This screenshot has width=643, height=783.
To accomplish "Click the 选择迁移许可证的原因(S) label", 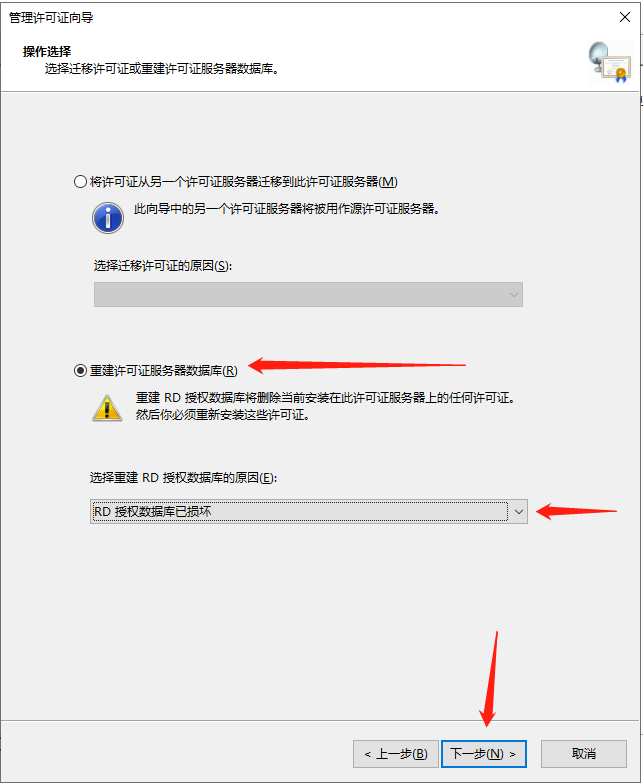I will point(163,266).
